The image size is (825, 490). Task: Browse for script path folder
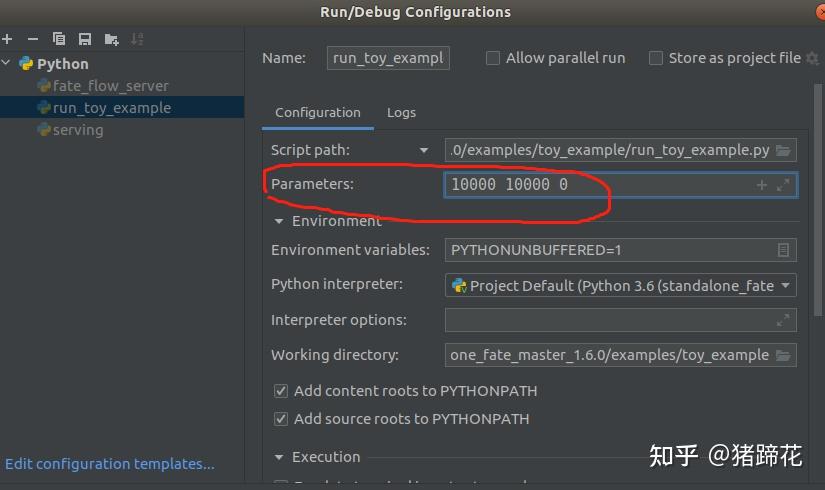(x=783, y=151)
